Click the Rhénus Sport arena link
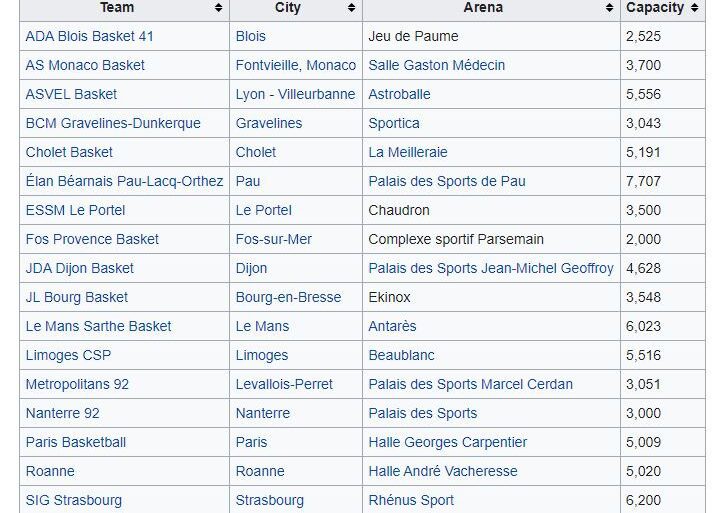Image resolution: width=728 pixels, height=513 pixels. point(411,500)
